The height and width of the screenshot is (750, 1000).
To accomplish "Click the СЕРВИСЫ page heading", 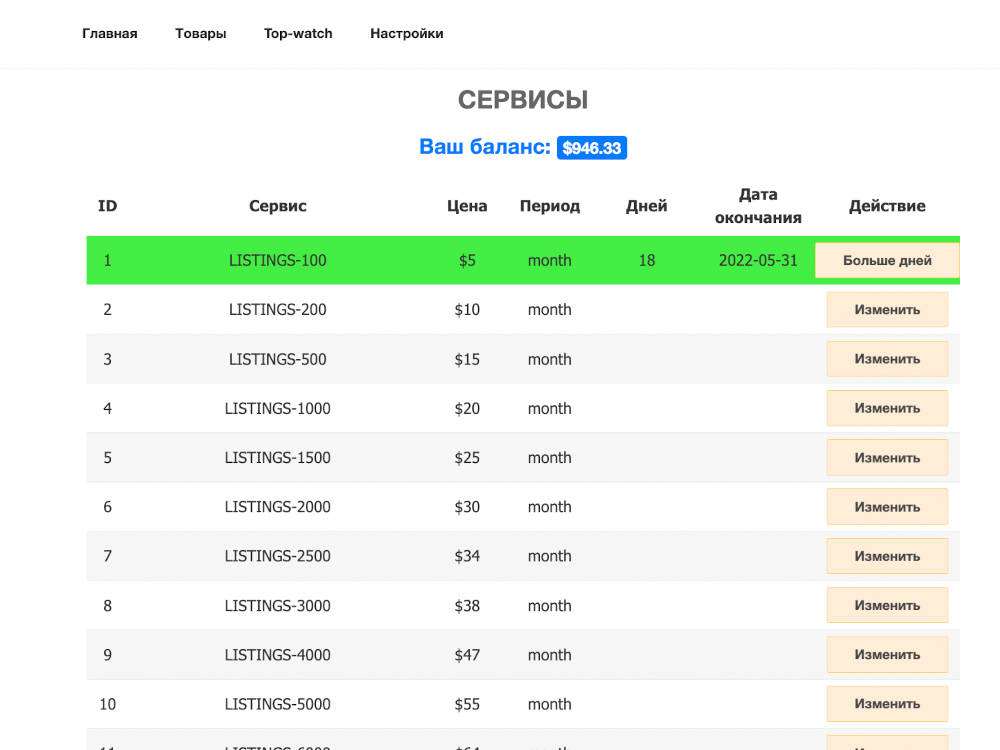I will click(x=523, y=100).
